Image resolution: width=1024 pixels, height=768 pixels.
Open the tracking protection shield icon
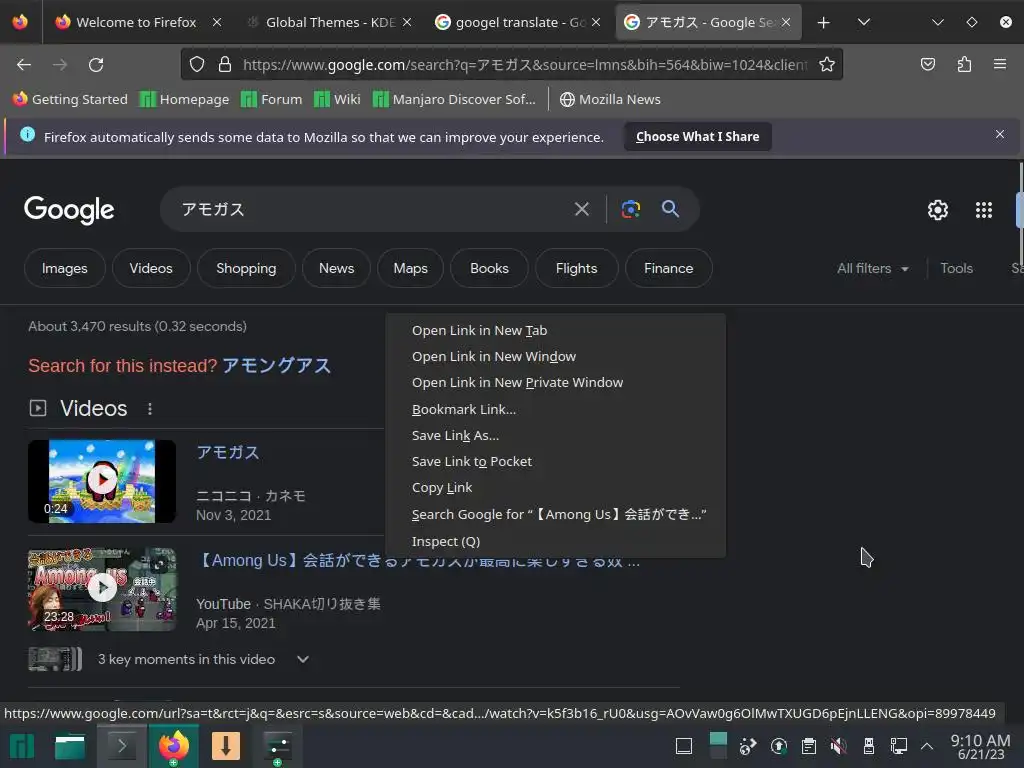(197, 64)
